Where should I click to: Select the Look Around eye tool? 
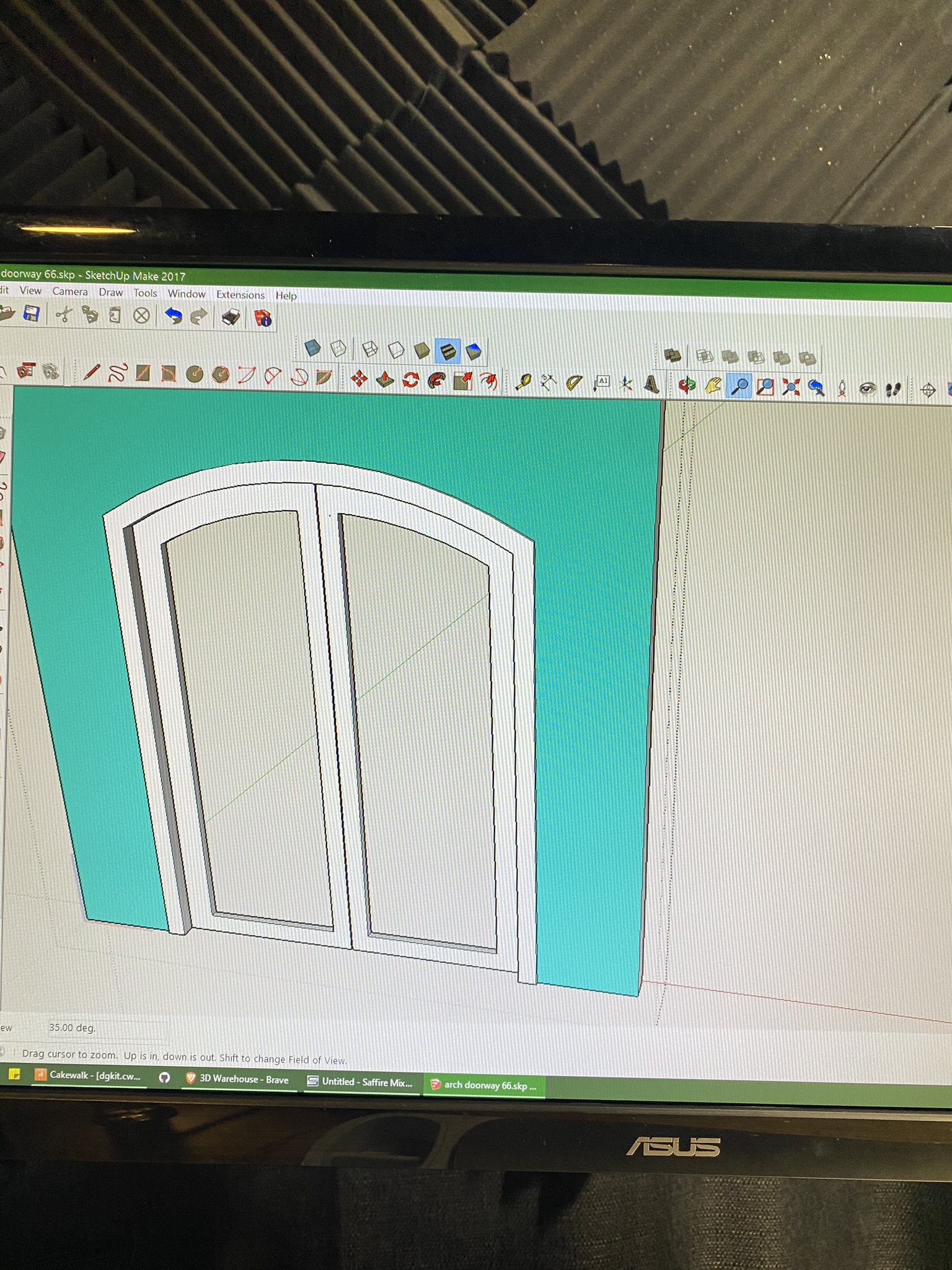867,390
